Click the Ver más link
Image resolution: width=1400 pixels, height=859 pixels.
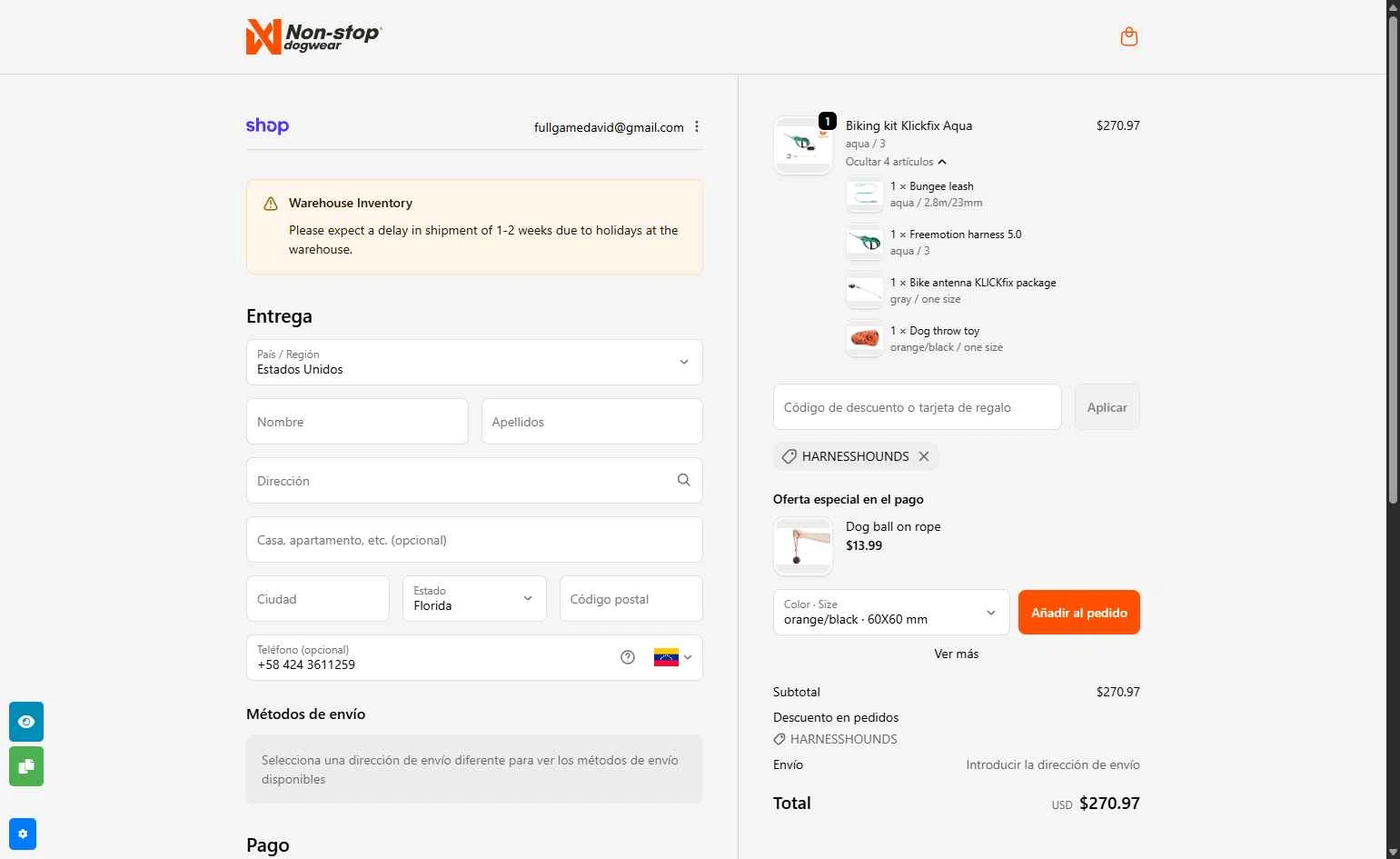click(957, 654)
